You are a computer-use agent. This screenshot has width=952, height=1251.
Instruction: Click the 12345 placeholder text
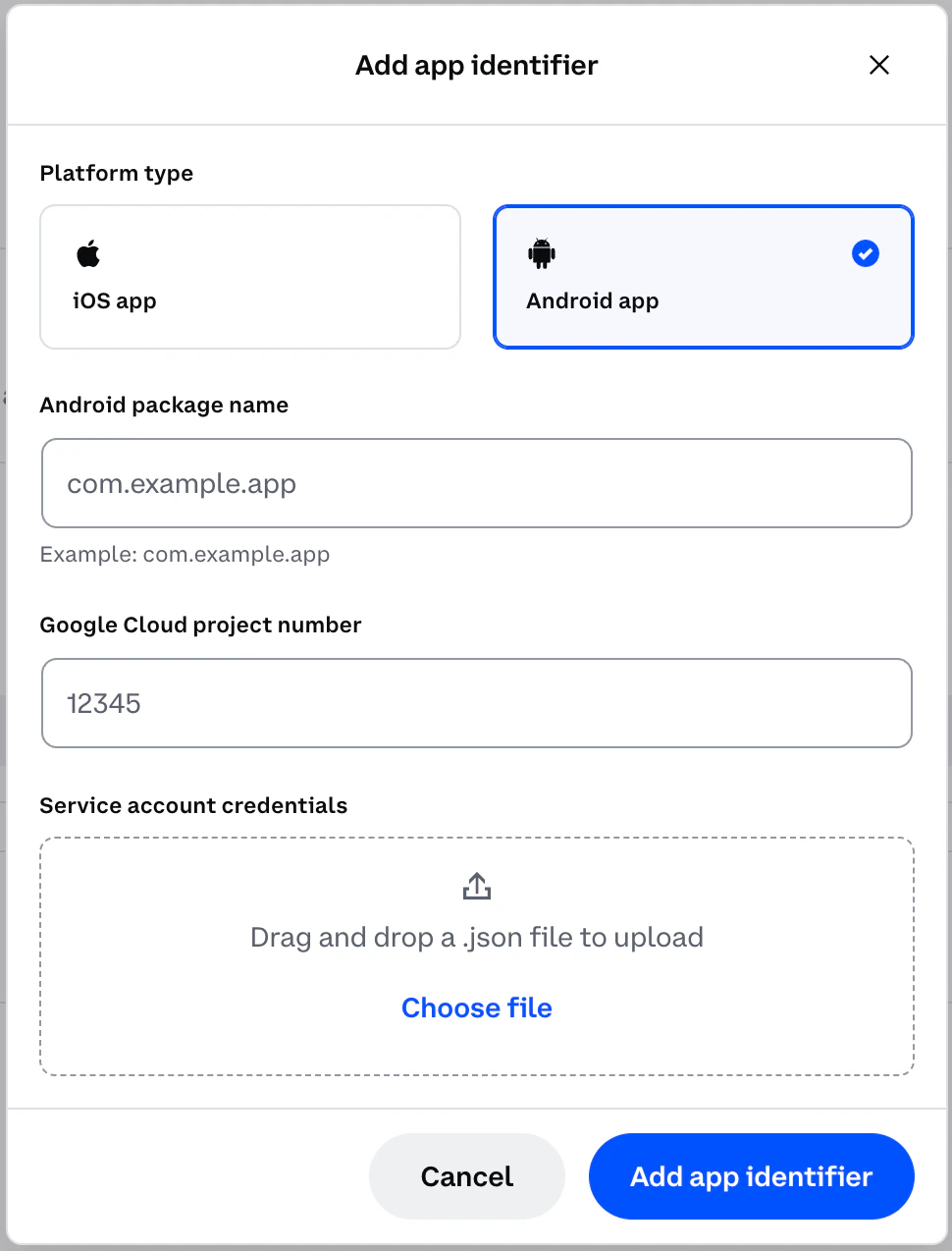[103, 703]
